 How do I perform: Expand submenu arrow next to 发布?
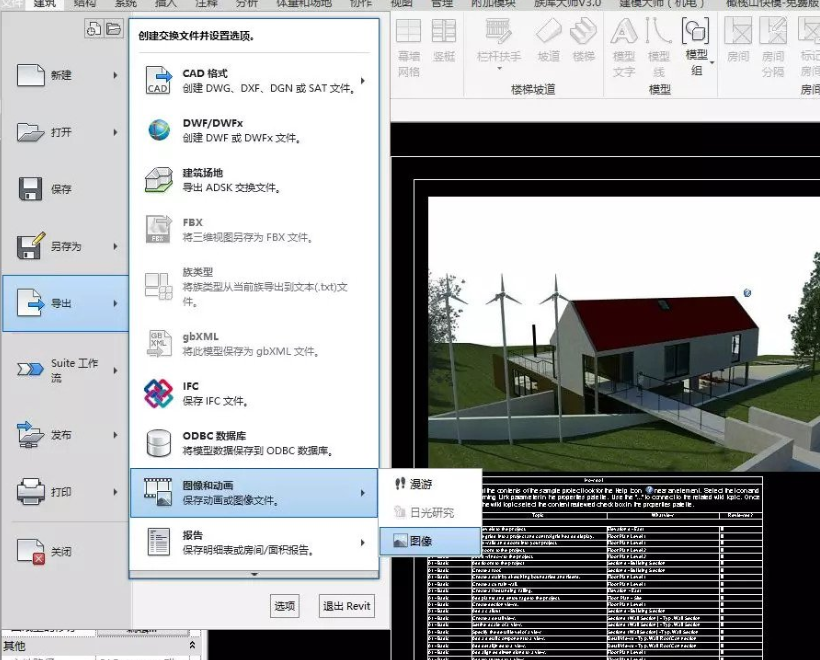[115, 435]
